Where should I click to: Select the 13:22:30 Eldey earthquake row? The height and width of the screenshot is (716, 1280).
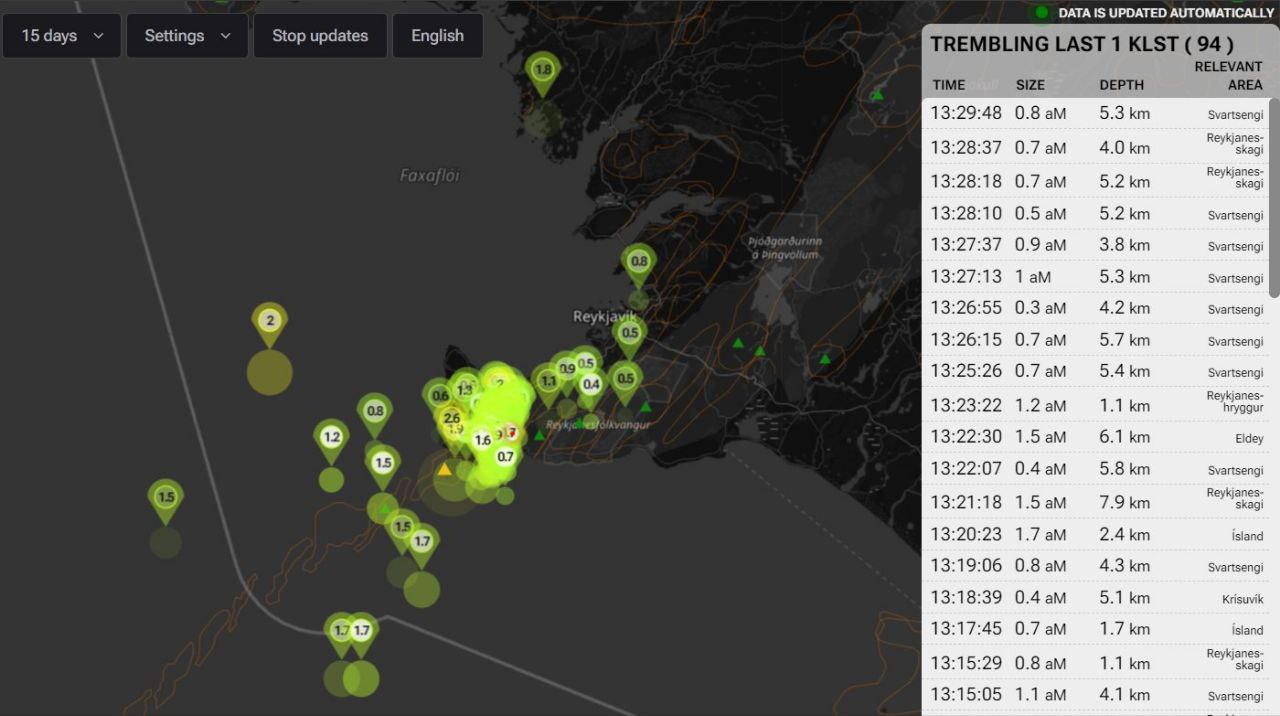tap(1096, 437)
